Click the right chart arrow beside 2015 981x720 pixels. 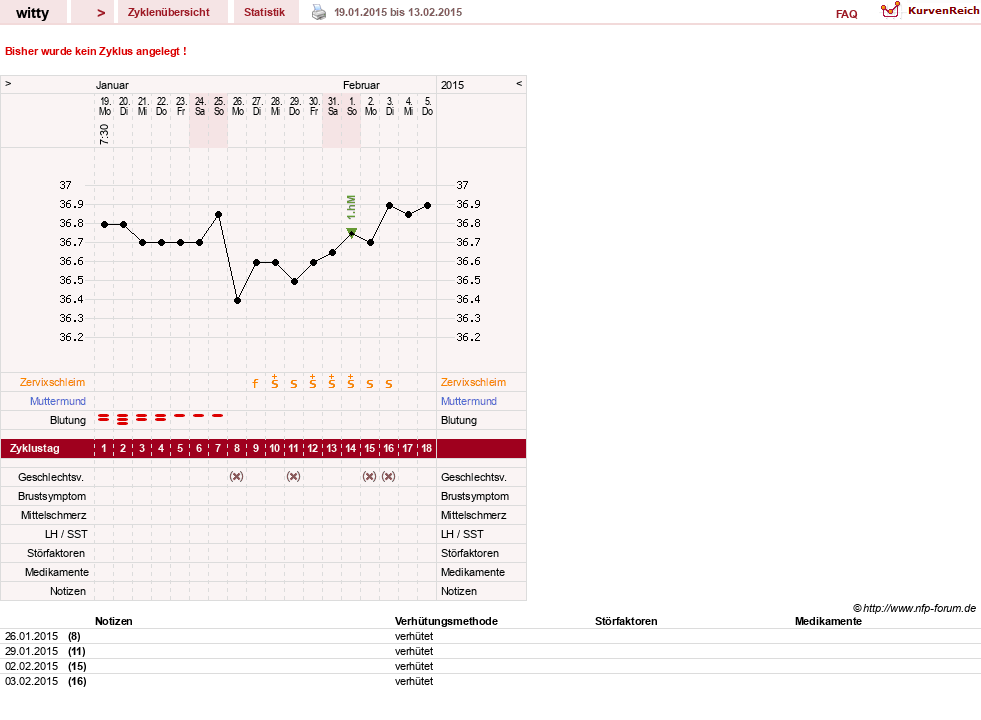coord(519,83)
